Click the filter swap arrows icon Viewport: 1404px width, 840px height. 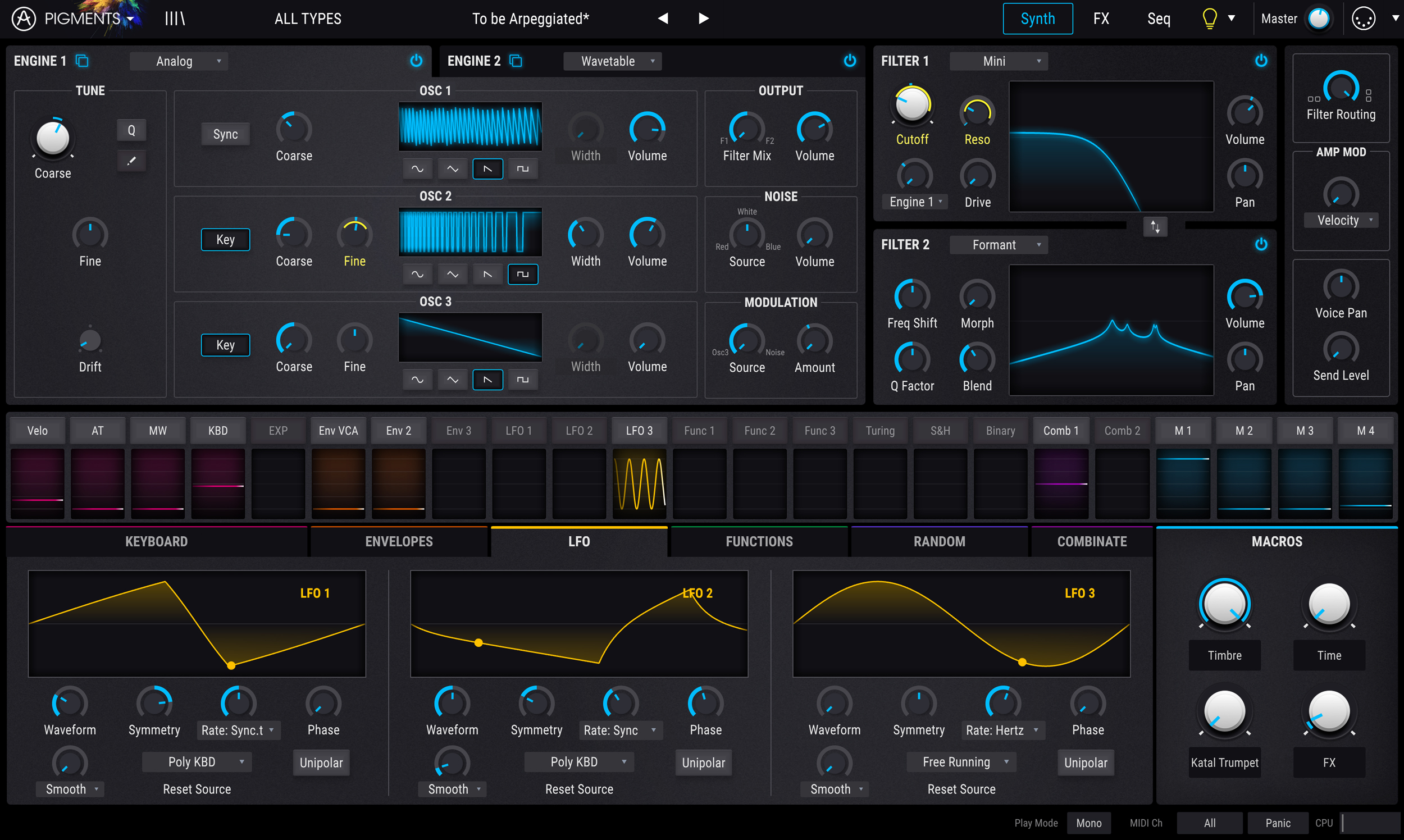point(1155,227)
